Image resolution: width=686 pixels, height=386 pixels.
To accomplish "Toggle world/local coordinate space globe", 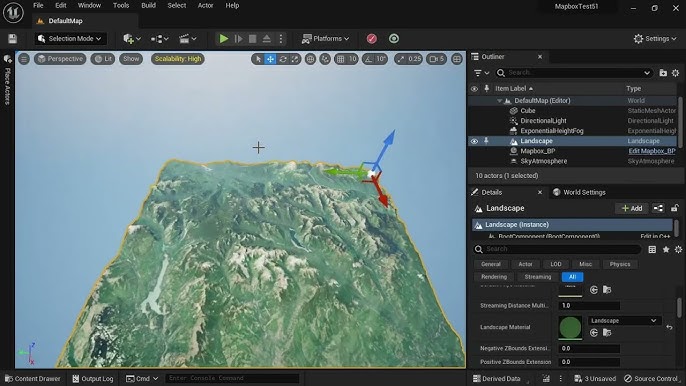I will click(310, 59).
